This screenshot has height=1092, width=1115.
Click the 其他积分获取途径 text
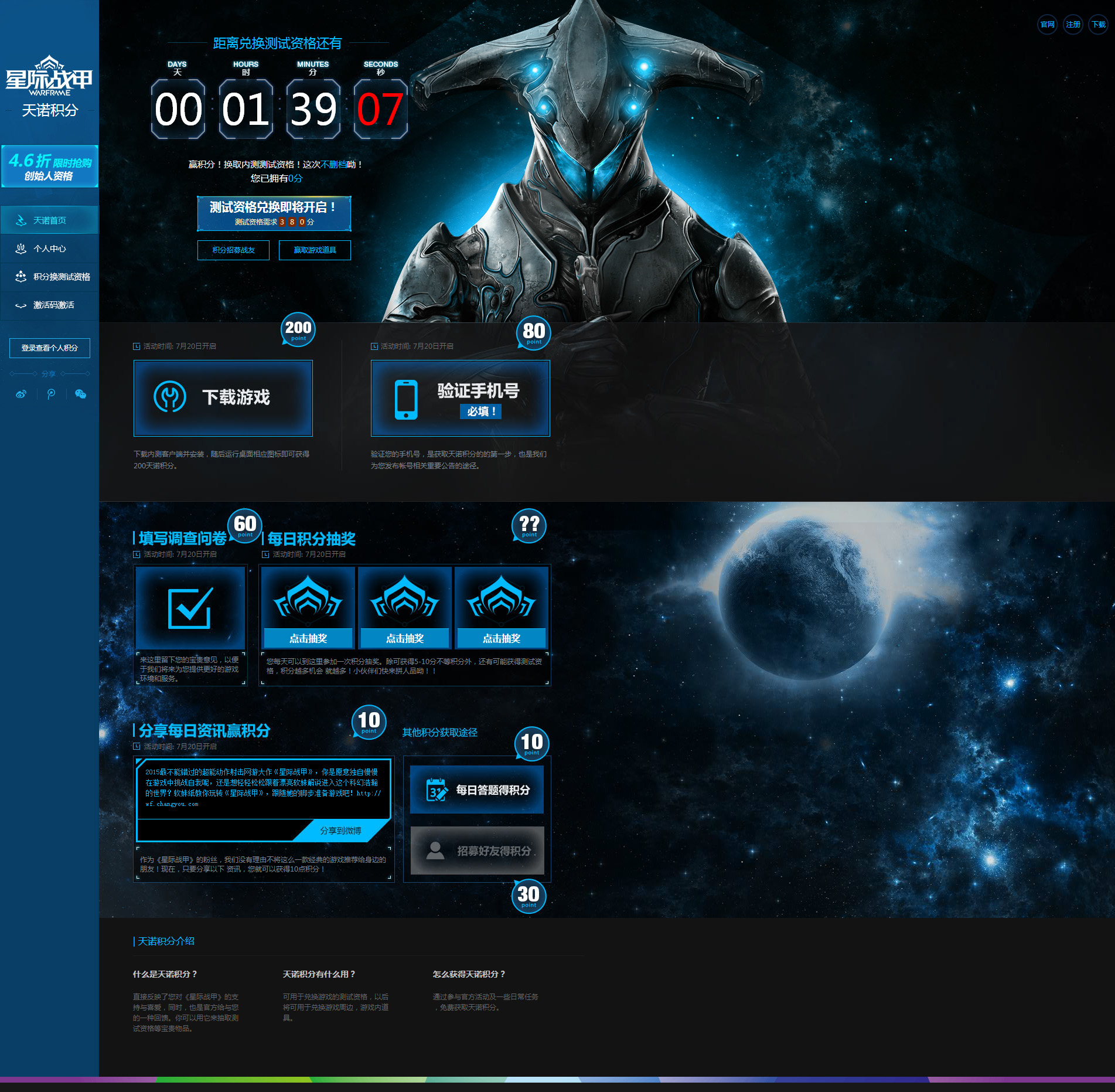[x=440, y=733]
